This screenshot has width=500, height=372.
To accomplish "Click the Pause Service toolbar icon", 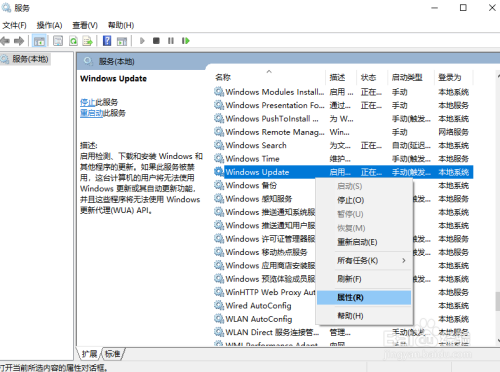I will 171,41.
